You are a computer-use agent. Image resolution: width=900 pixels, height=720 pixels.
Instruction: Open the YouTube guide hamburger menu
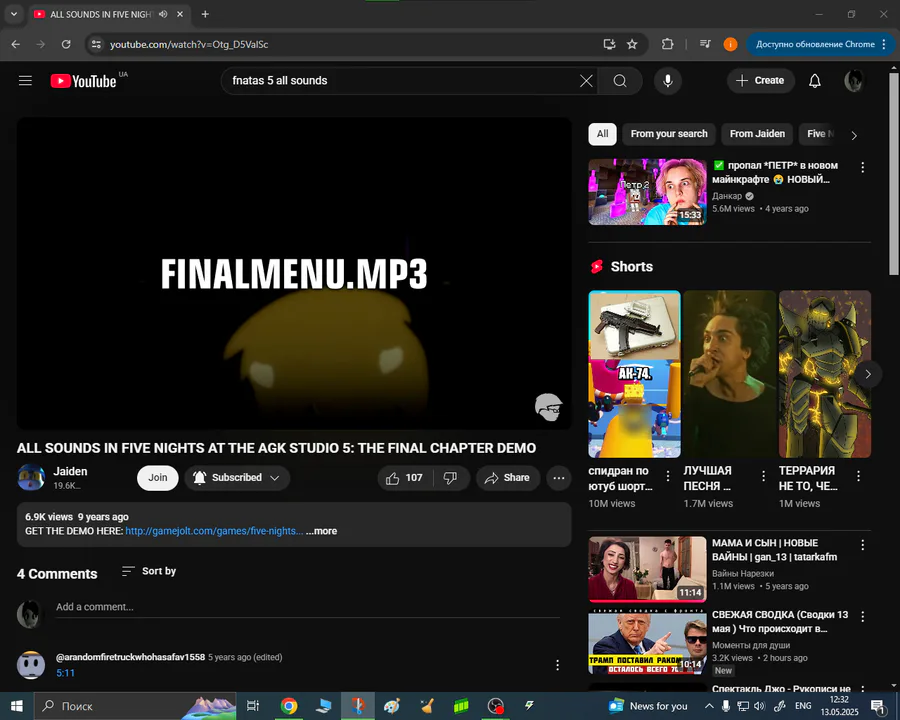coord(25,80)
